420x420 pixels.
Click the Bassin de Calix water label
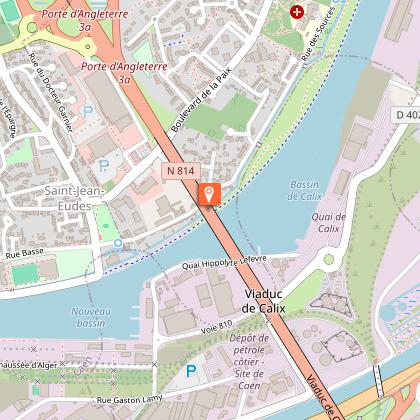(305, 190)
